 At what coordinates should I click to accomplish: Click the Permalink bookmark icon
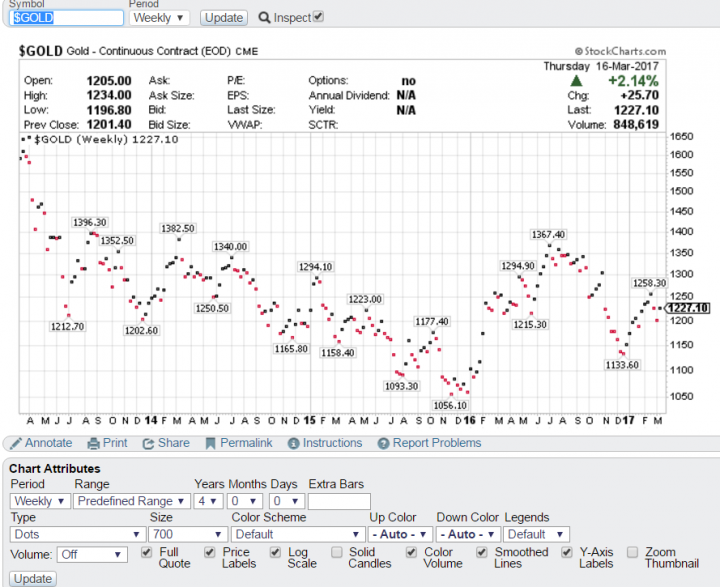click(x=211, y=443)
